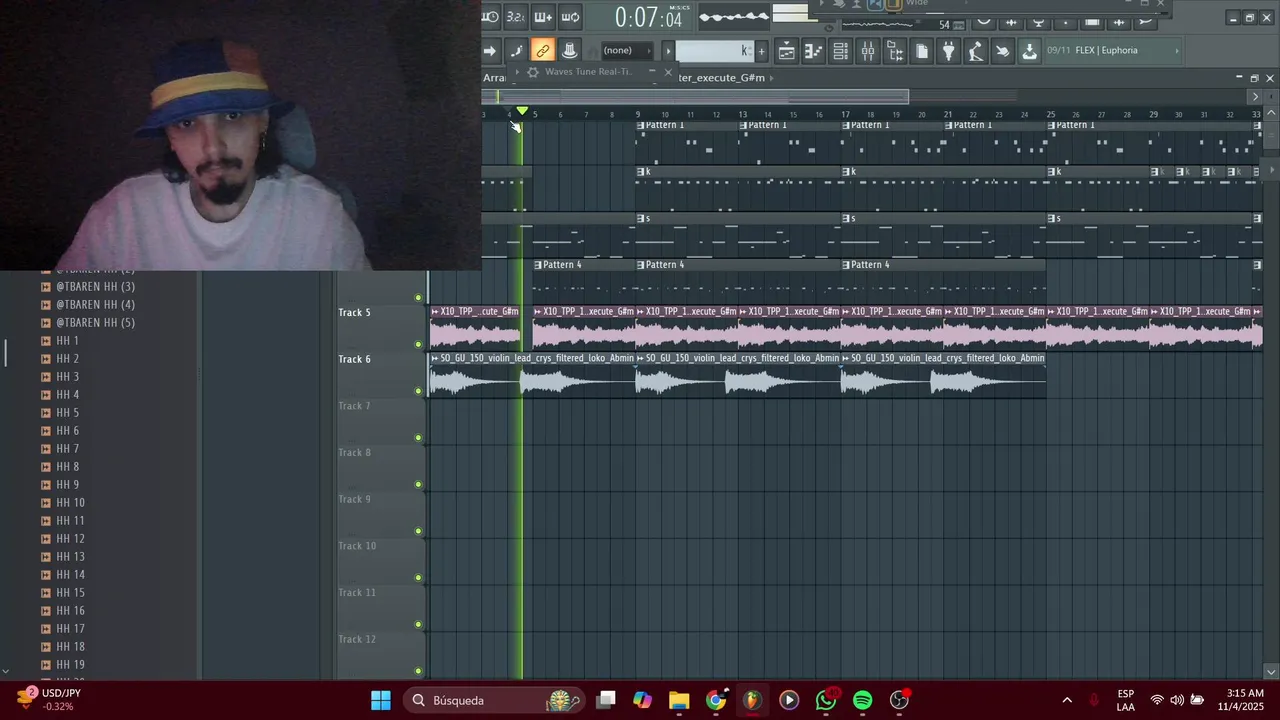The width and height of the screenshot is (1280, 720).
Task: Click the typing keyboard piano icon
Action: [x=569, y=51]
